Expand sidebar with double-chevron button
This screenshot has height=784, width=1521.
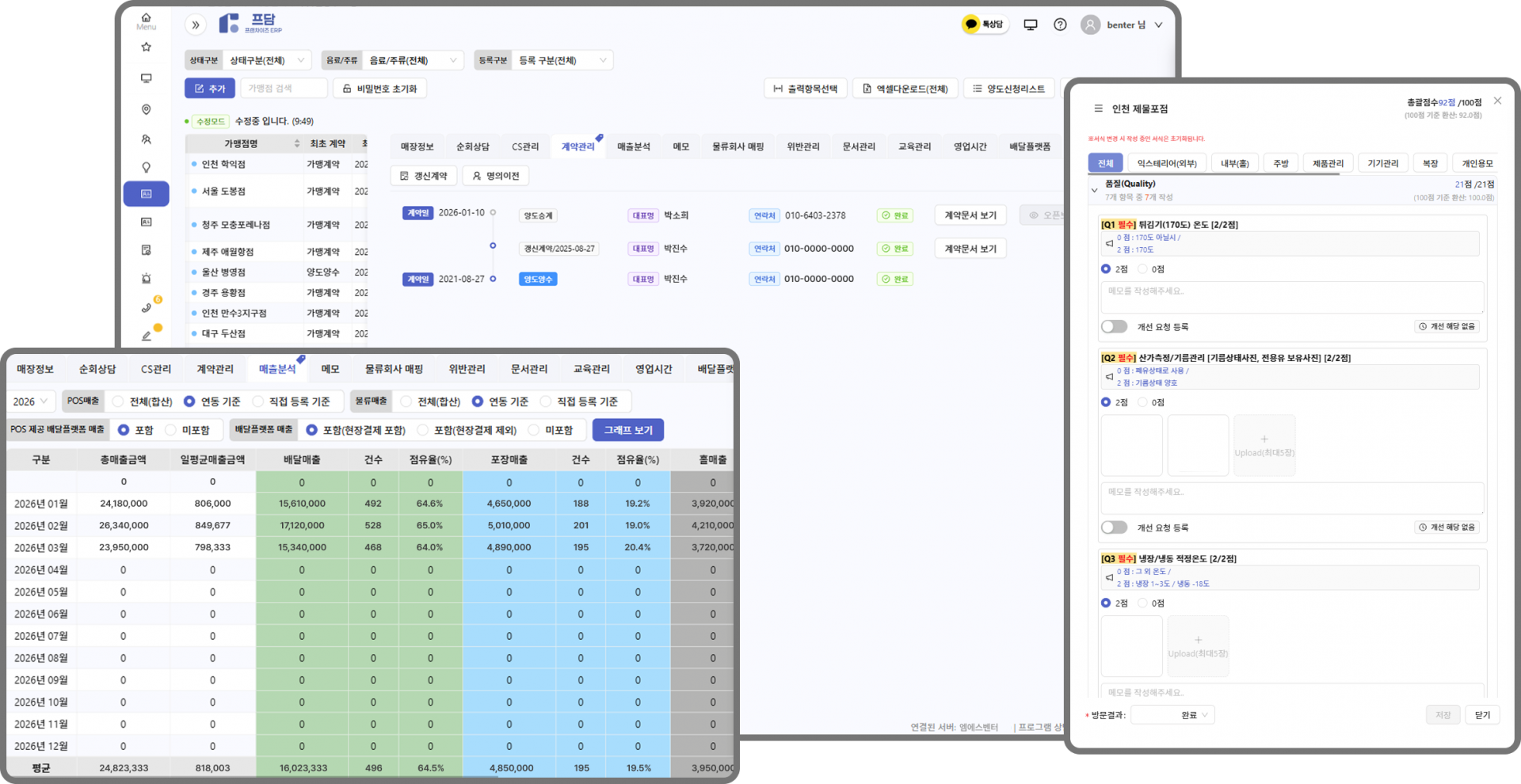coord(196,25)
